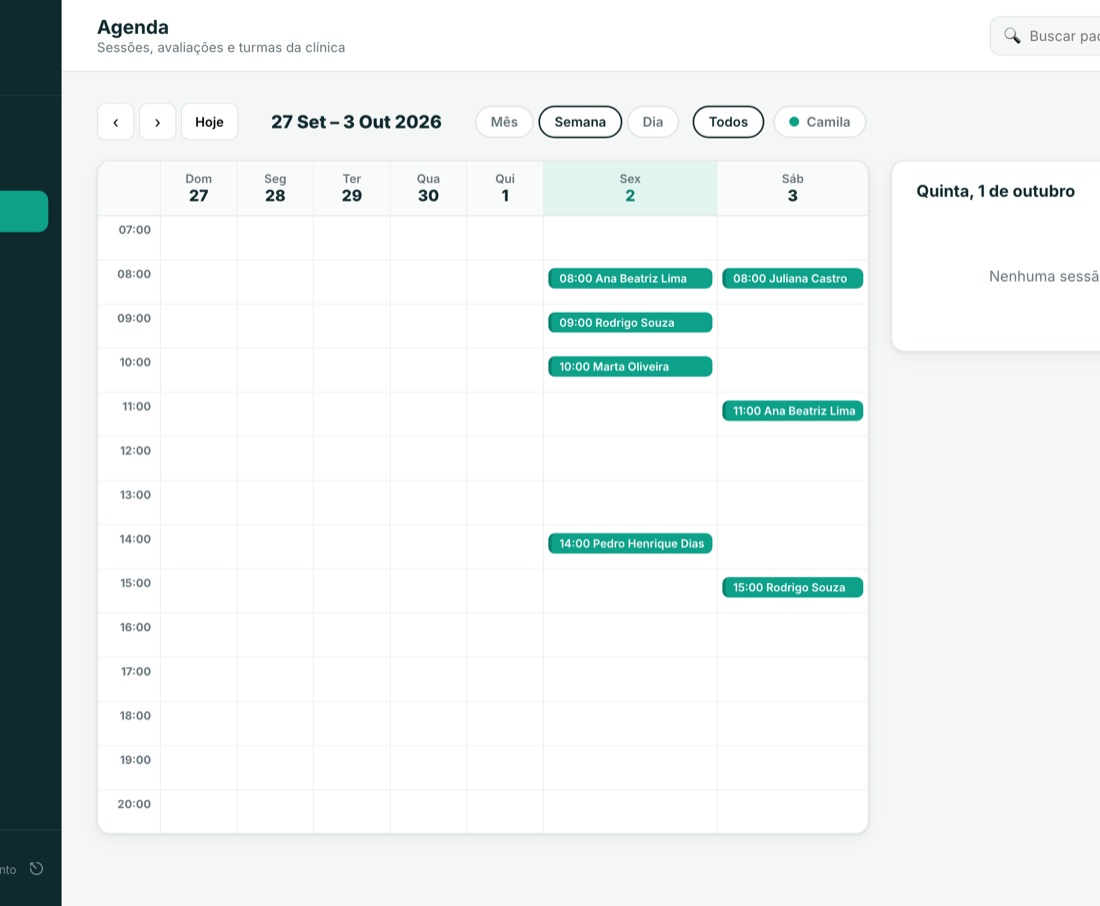Select Sex 2 column header

[630, 188]
